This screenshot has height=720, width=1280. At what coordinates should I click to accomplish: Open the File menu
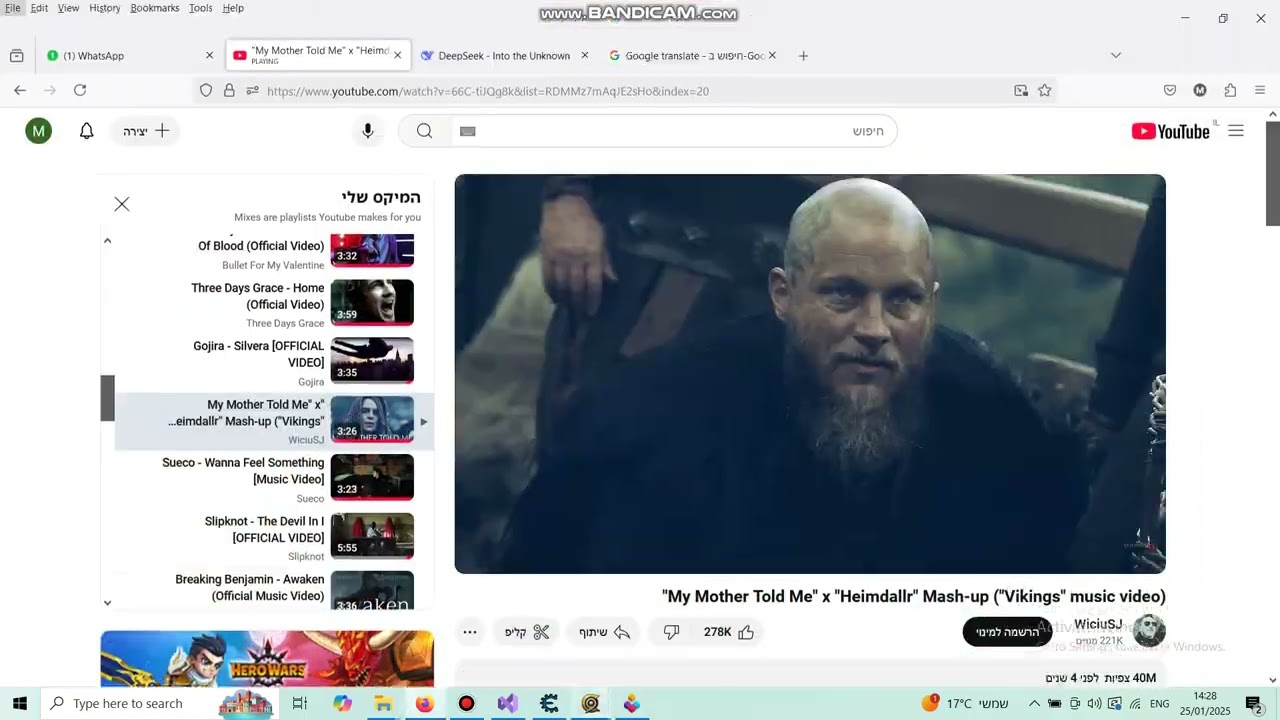(12, 8)
